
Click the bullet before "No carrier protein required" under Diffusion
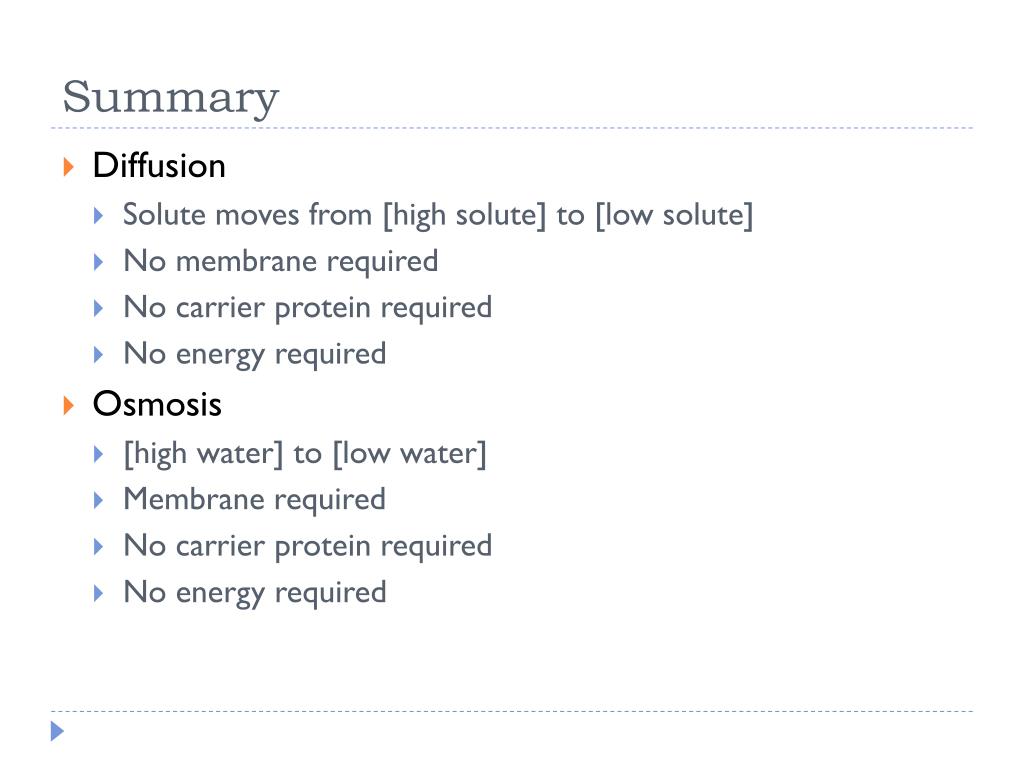[x=99, y=308]
